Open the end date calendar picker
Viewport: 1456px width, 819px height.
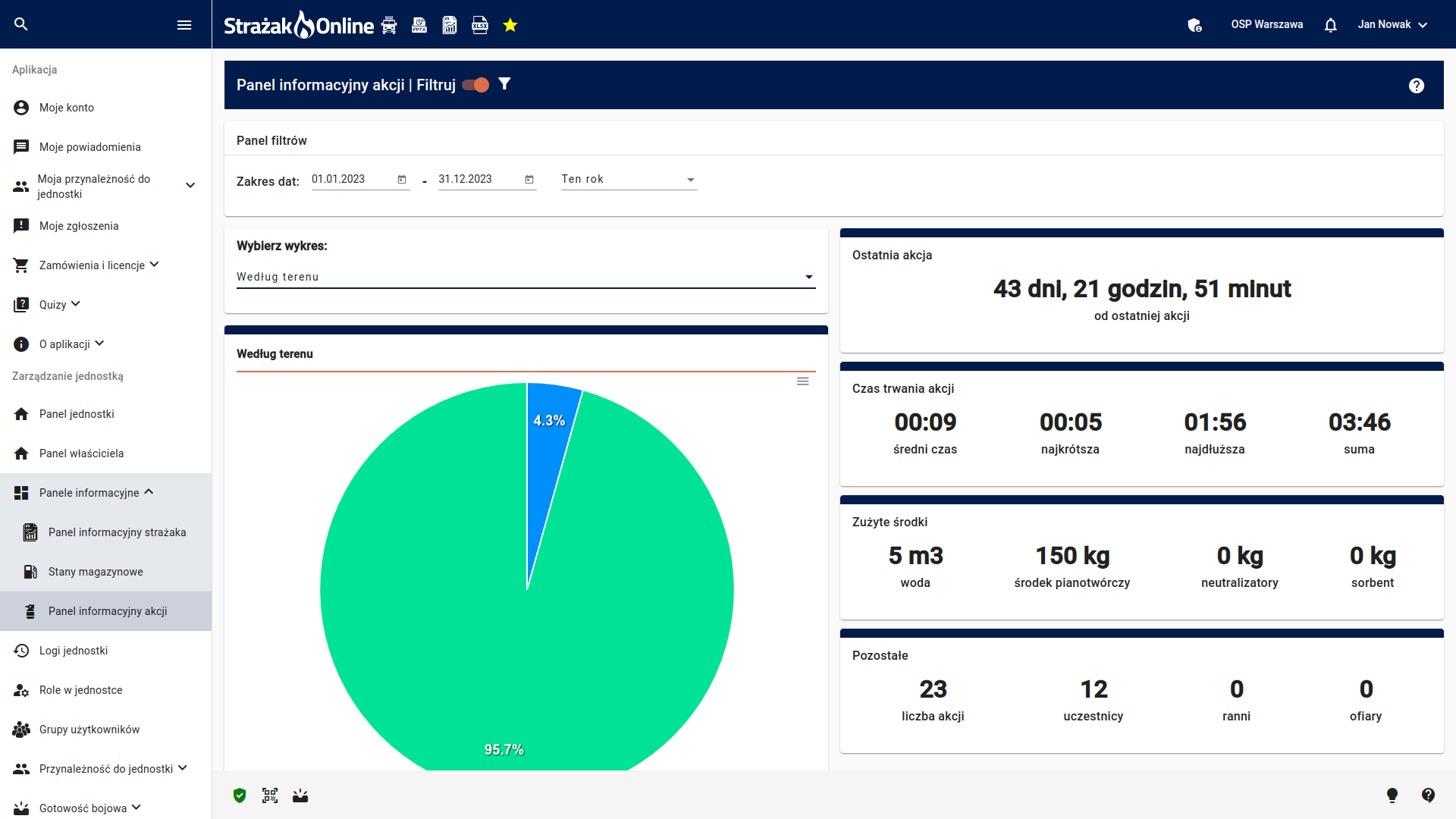tap(529, 180)
